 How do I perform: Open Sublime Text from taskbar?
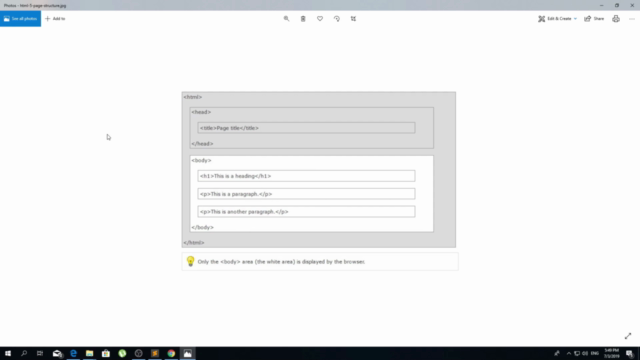155,353
